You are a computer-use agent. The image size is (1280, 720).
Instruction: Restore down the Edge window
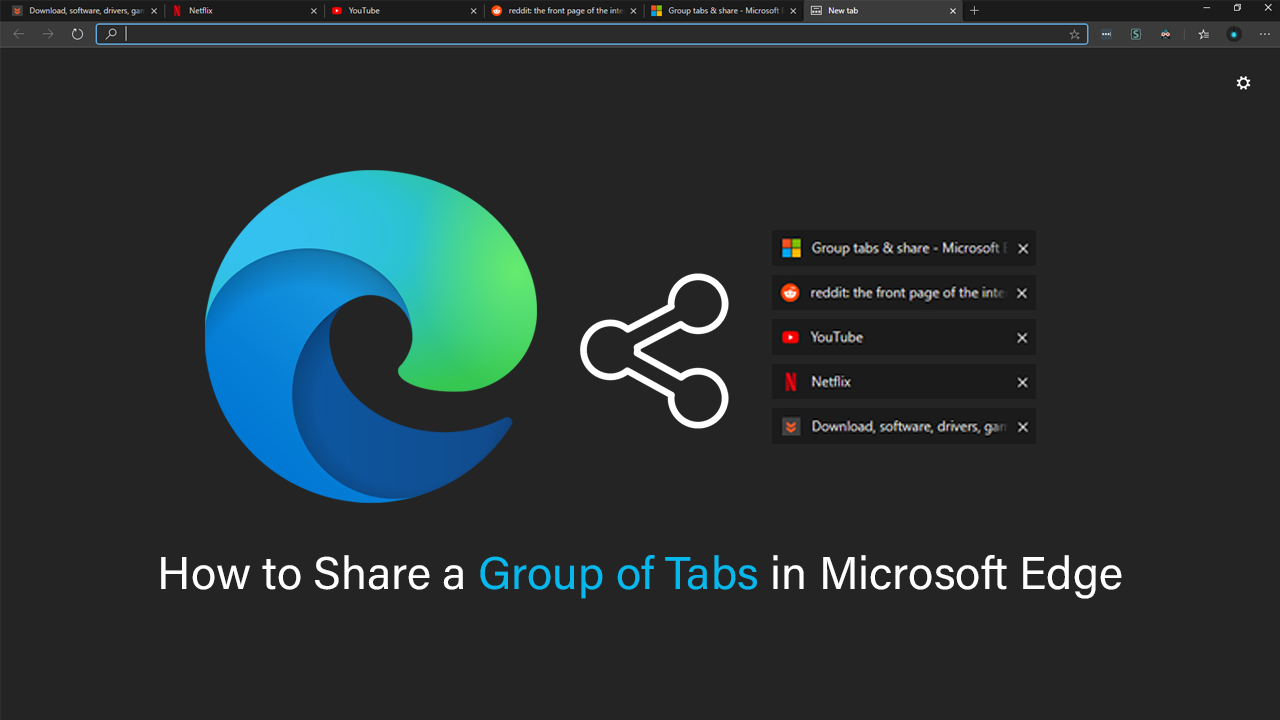tap(1237, 8)
